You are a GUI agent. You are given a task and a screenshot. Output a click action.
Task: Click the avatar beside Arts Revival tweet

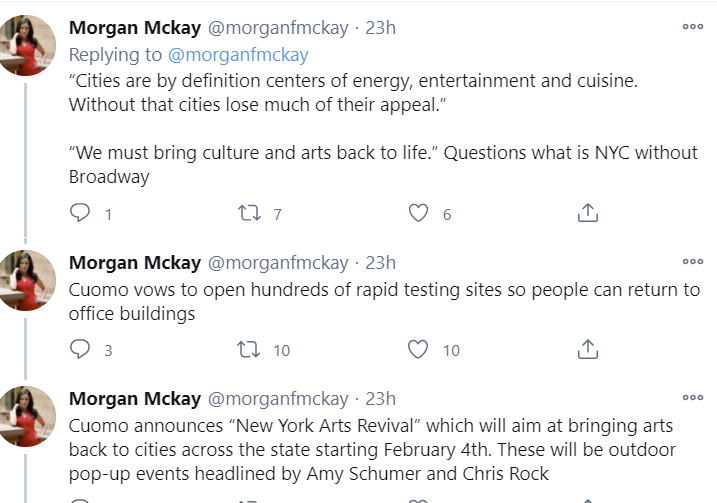point(27,417)
